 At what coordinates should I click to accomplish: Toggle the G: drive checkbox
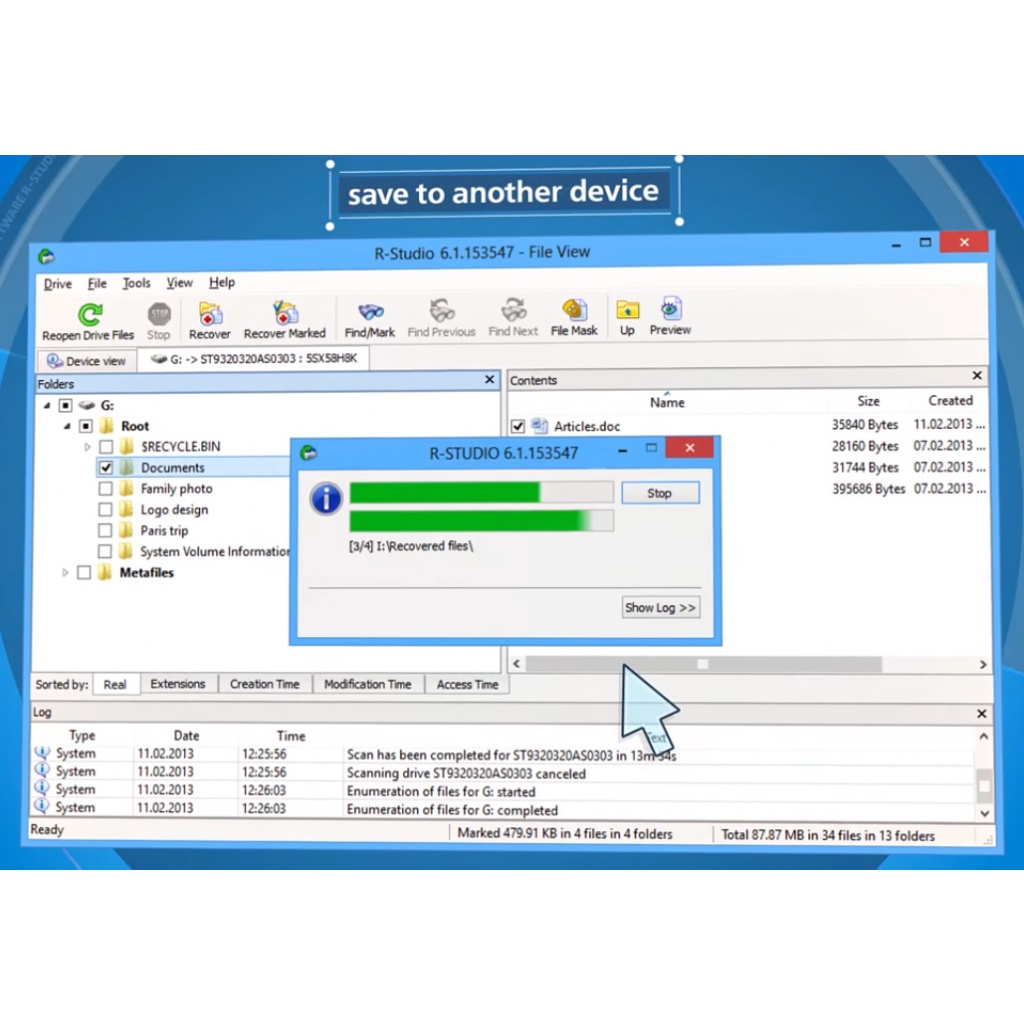[65, 406]
